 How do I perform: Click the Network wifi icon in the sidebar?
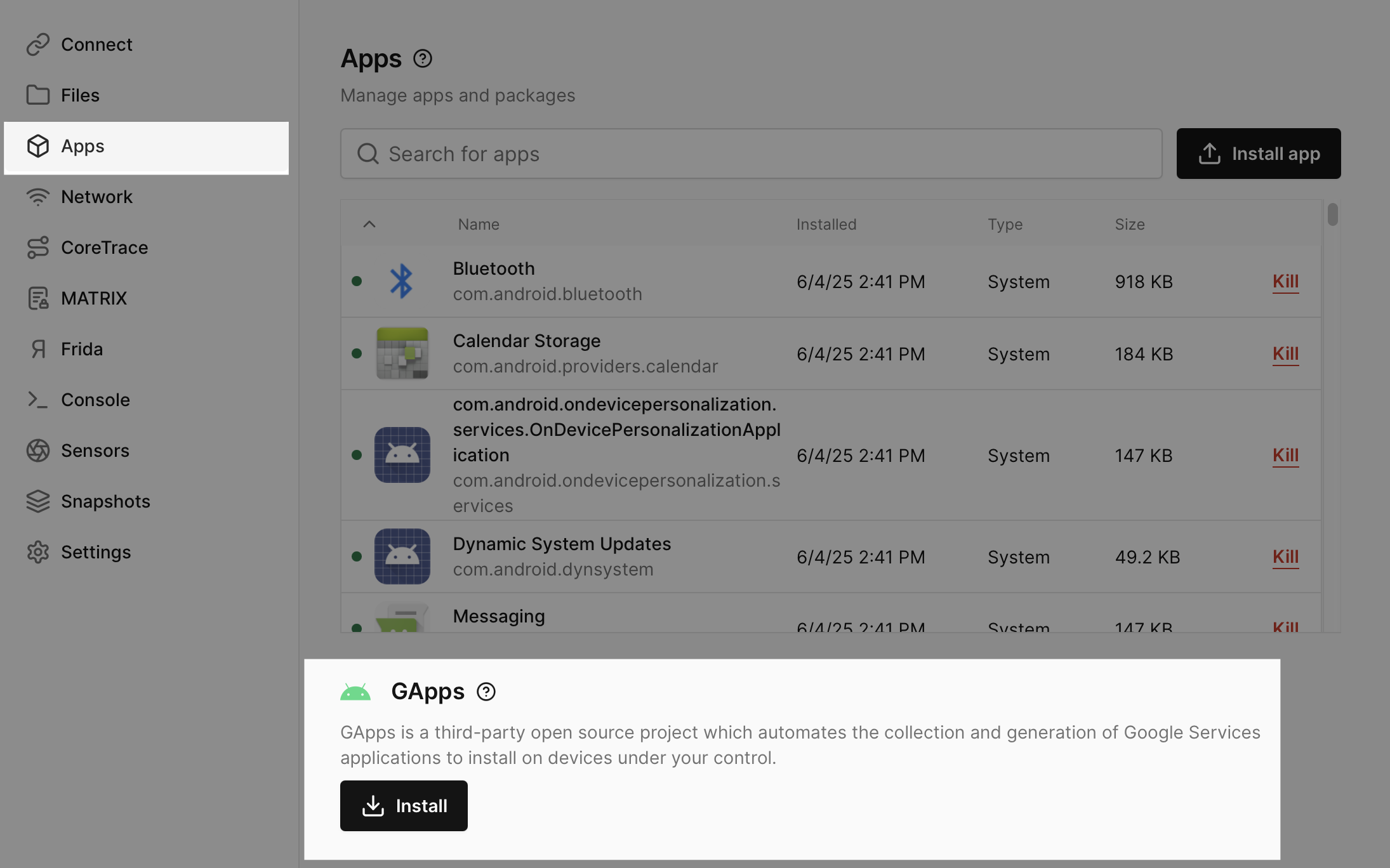coord(38,197)
